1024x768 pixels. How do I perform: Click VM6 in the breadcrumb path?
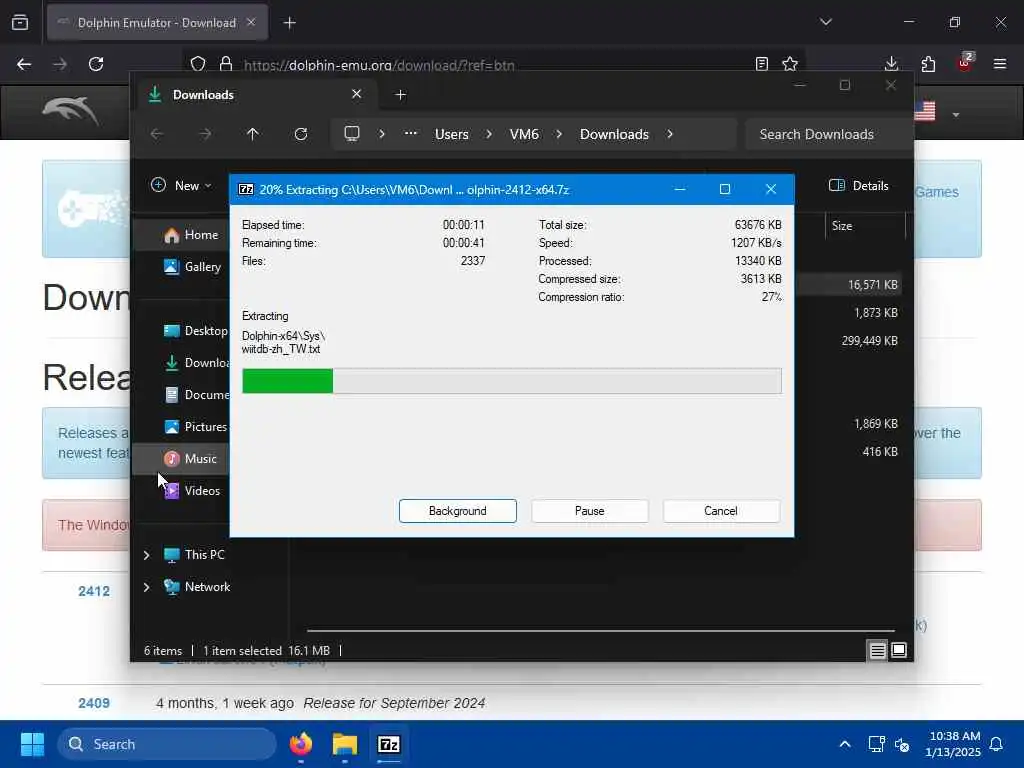point(524,134)
